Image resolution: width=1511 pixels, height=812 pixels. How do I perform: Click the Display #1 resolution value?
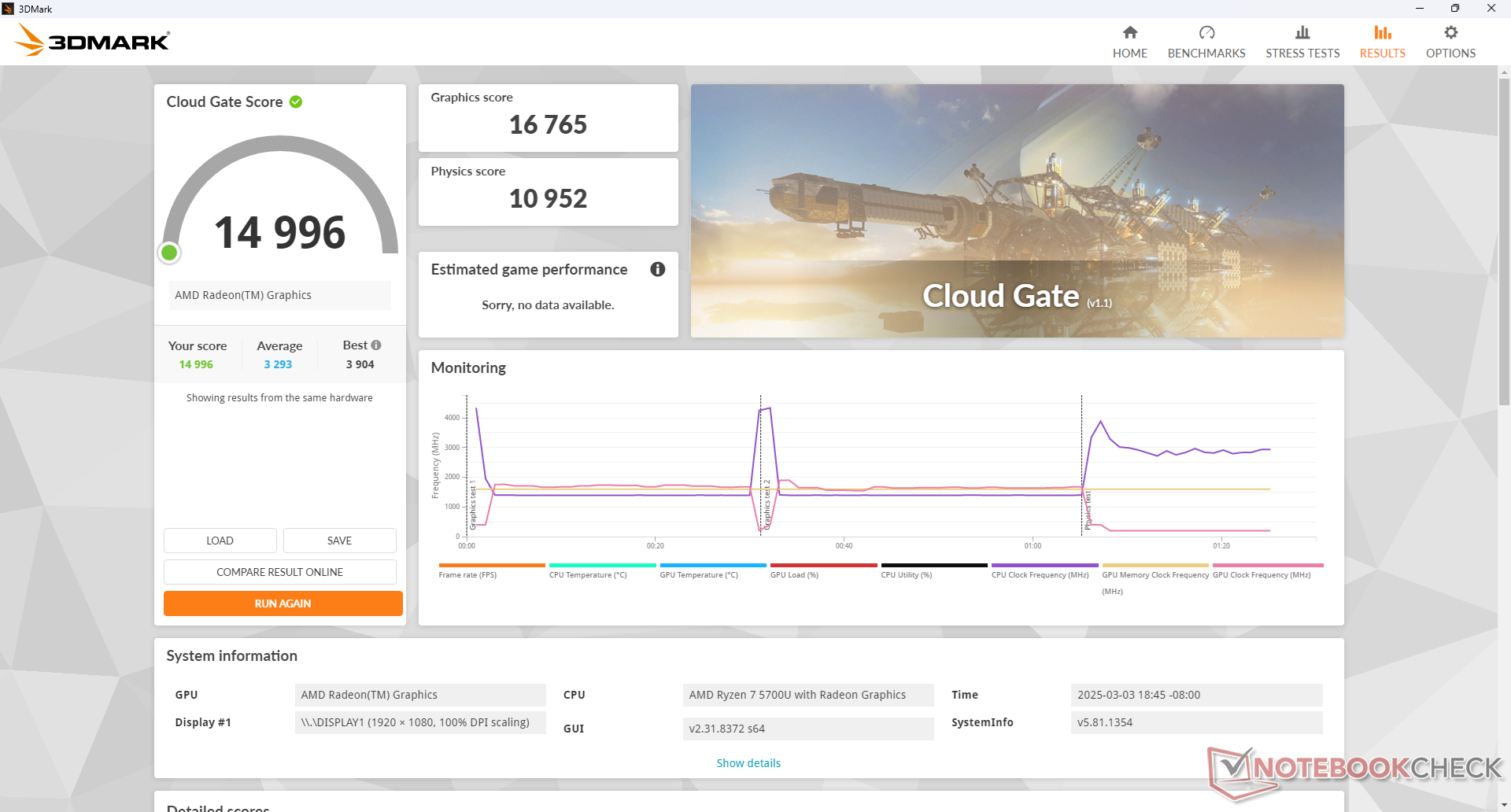click(x=420, y=722)
